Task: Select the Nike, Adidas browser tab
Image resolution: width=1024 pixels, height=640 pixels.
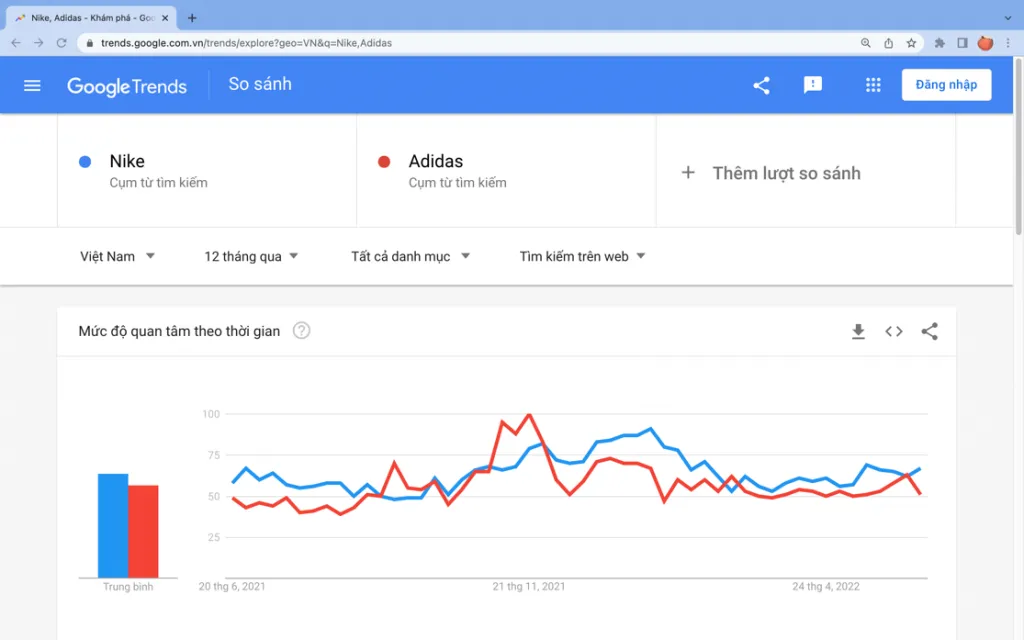Action: (91, 18)
